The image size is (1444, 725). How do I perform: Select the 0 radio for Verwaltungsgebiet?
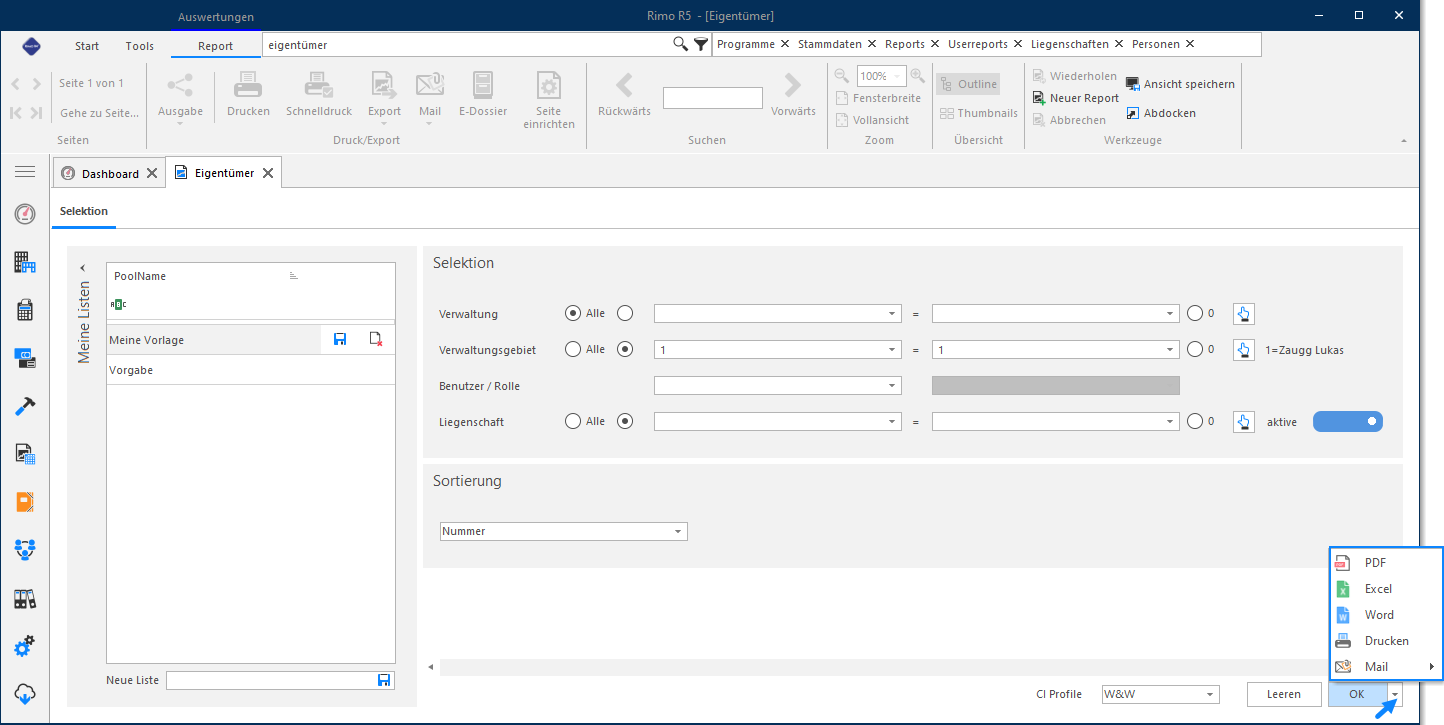[1195, 349]
